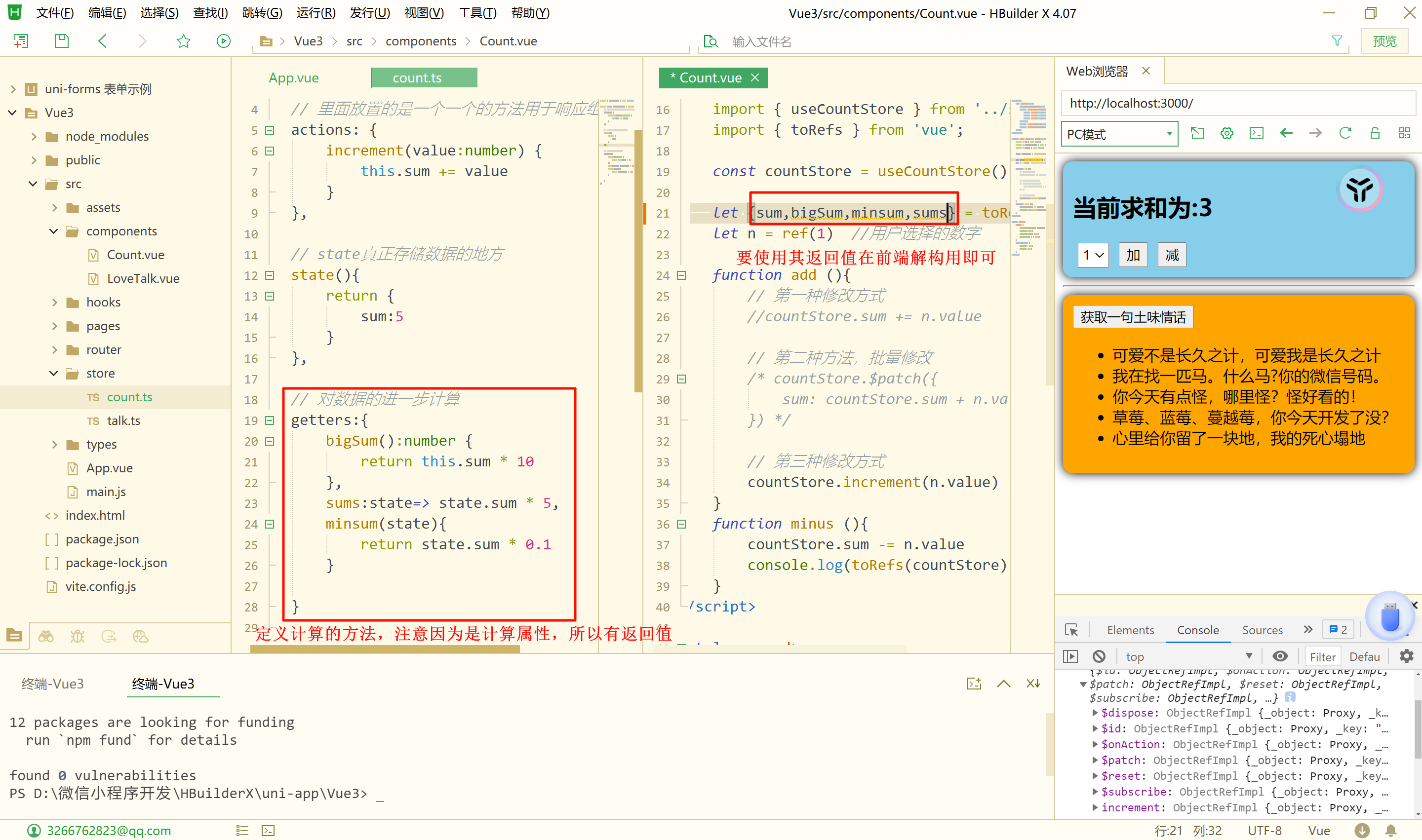This screenshot has width=1422, height=840.
Task: Toggle fold marker at function add line 24
Action: [x=682, y=276]
